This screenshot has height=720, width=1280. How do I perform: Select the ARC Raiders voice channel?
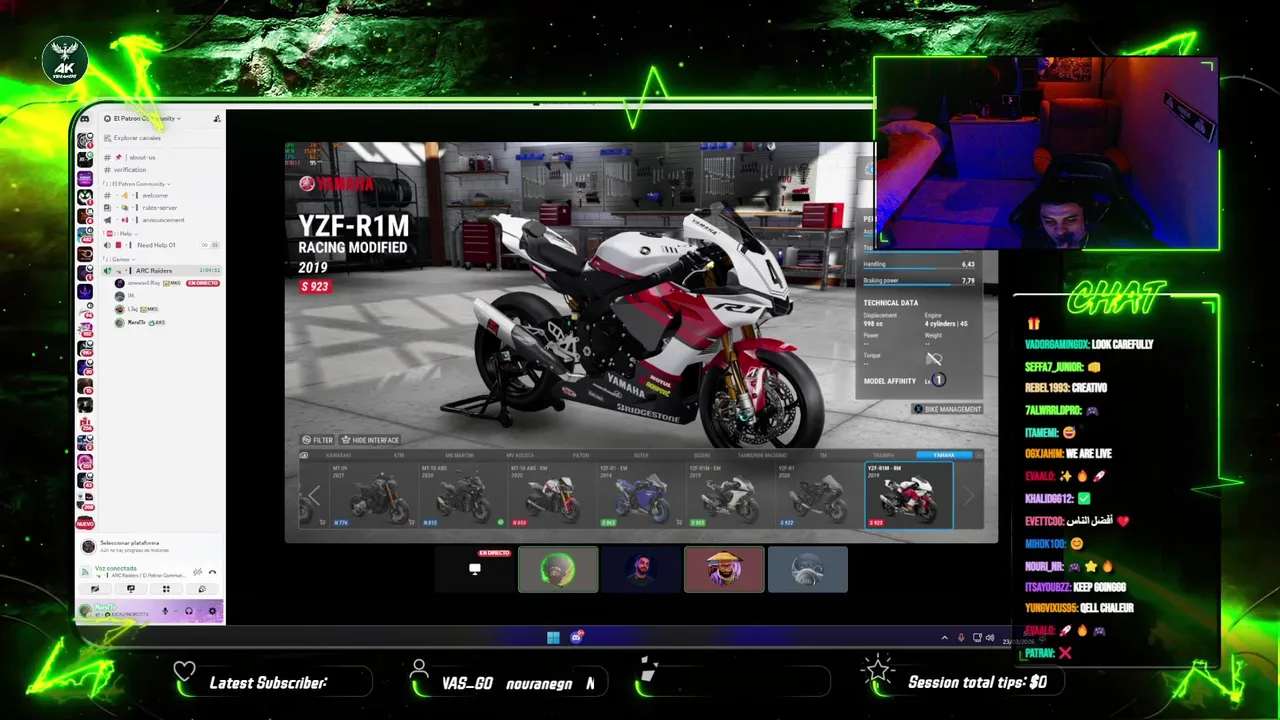[161, 270]
